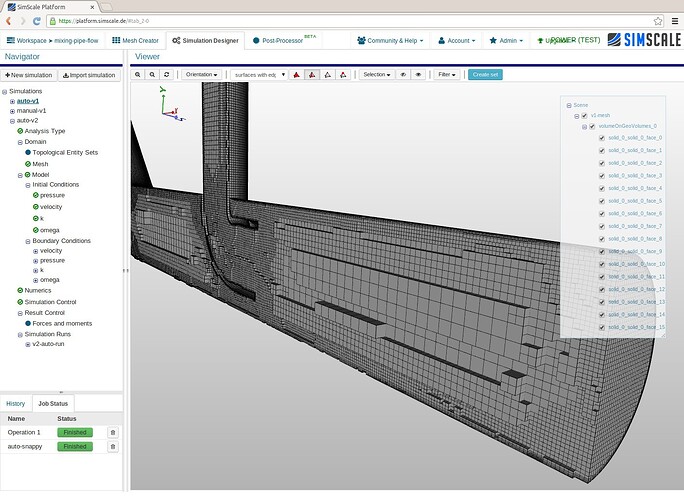Click the hide selection crossed-eye icon
This screenshot has height=500, width=684.
[x=403, y=75]
